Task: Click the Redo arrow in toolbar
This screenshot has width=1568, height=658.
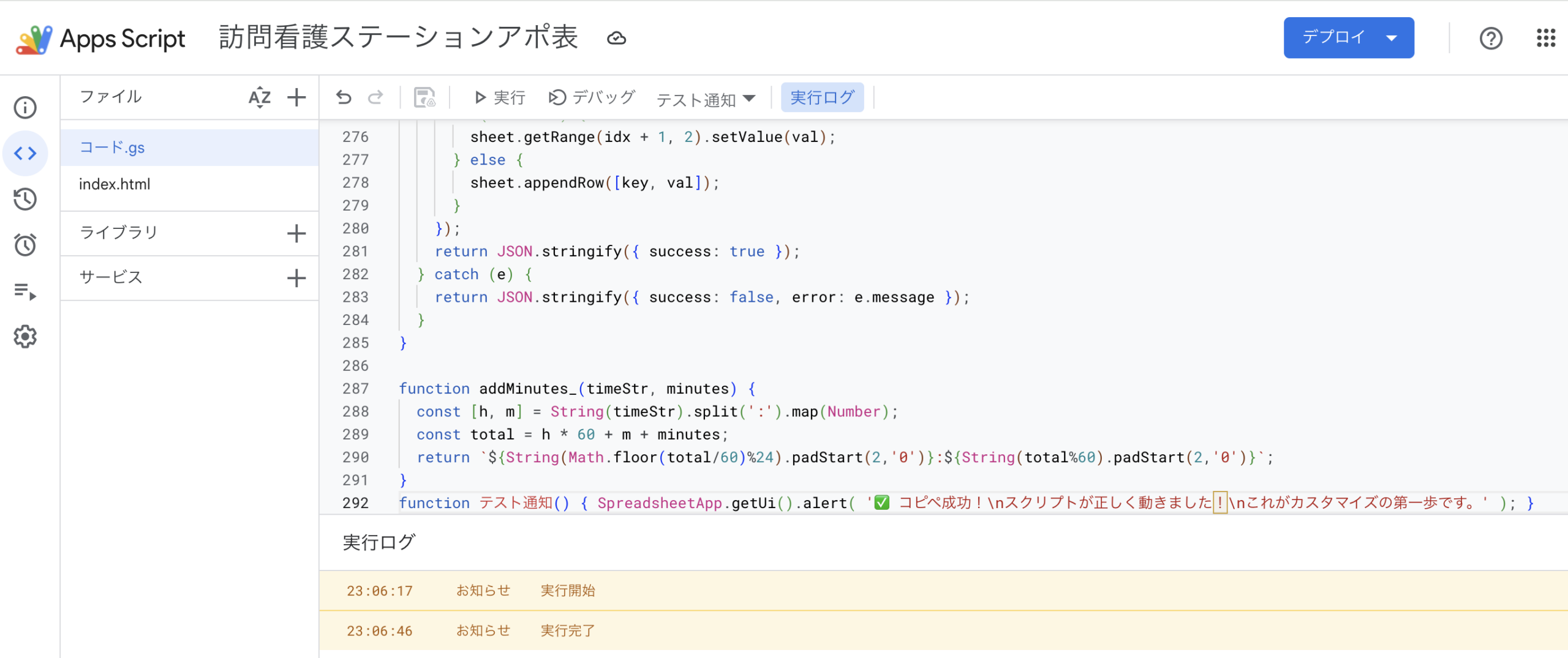Action: click(375, 97)
